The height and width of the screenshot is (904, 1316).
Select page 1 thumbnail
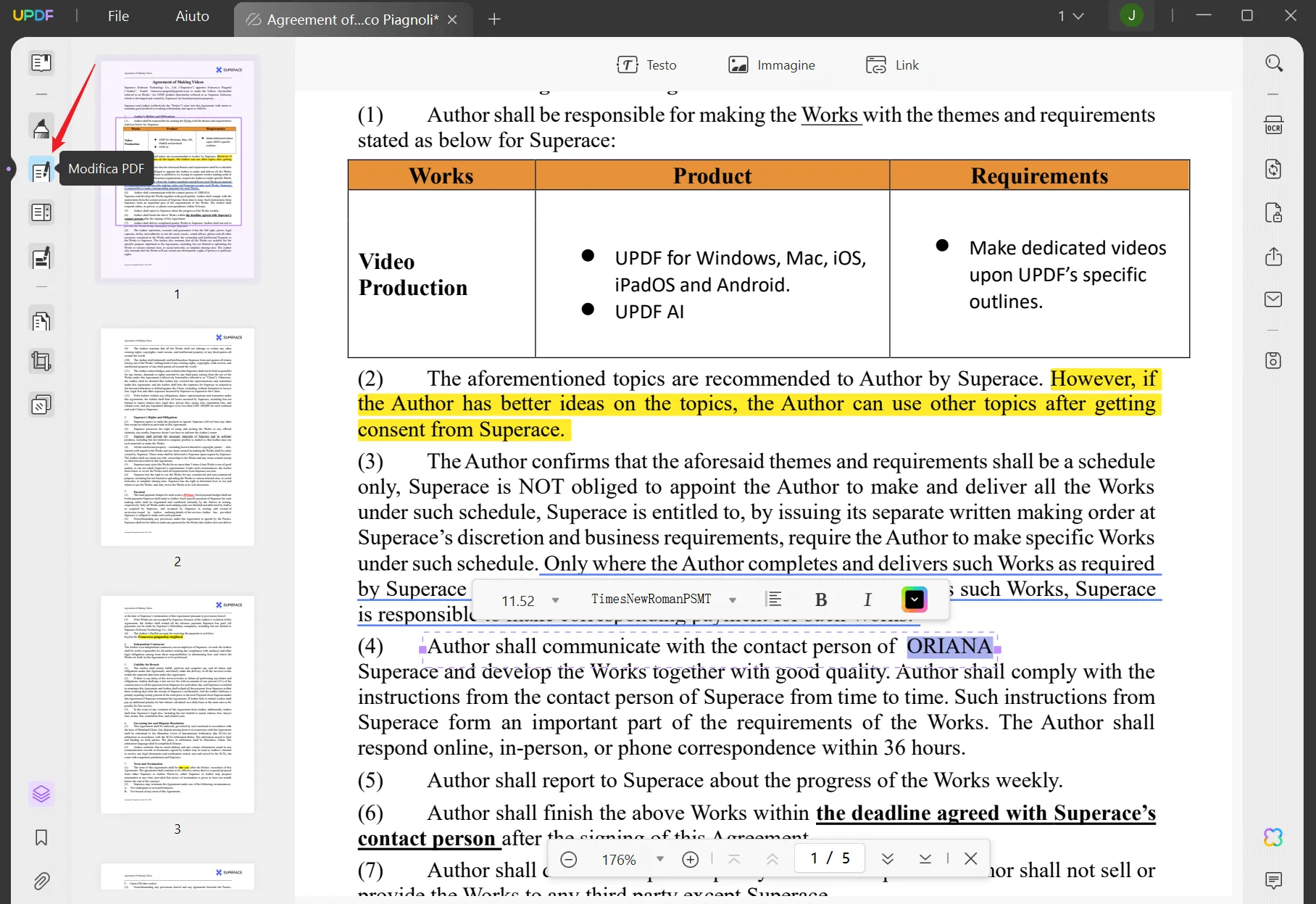pyautogui.click(x=178, y=170)
